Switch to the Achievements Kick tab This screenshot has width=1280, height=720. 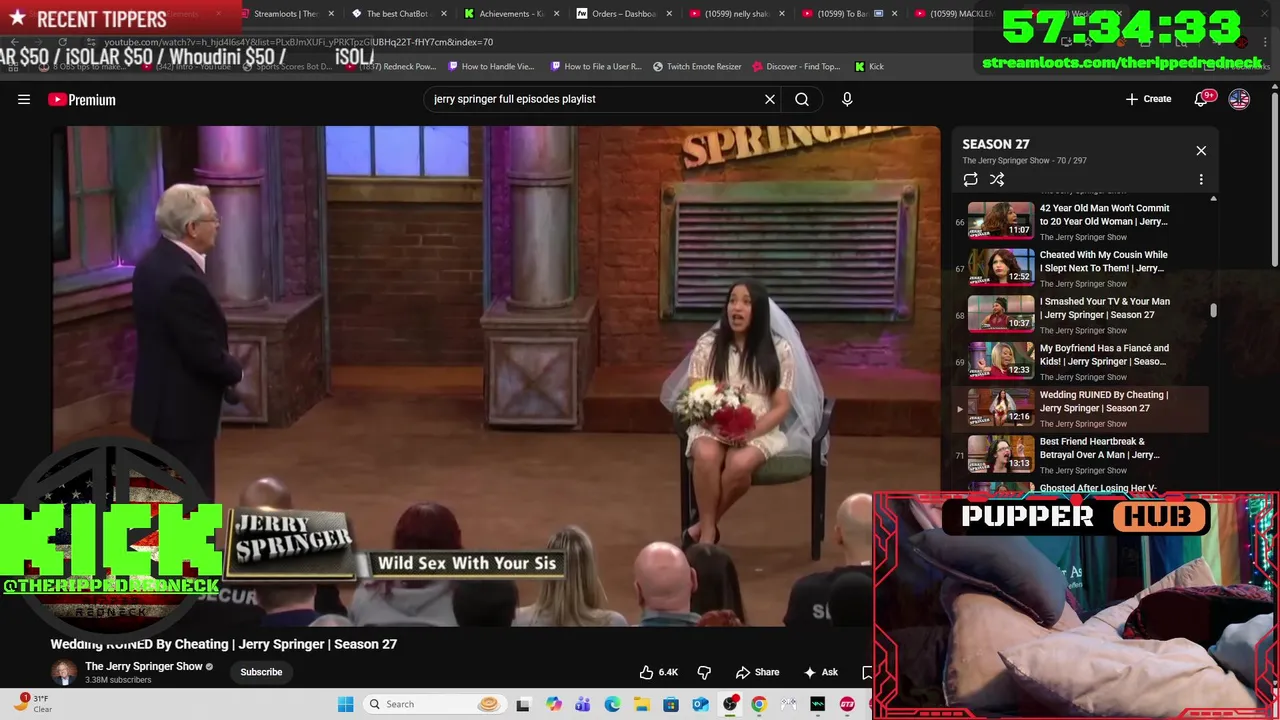coord(510,14)
